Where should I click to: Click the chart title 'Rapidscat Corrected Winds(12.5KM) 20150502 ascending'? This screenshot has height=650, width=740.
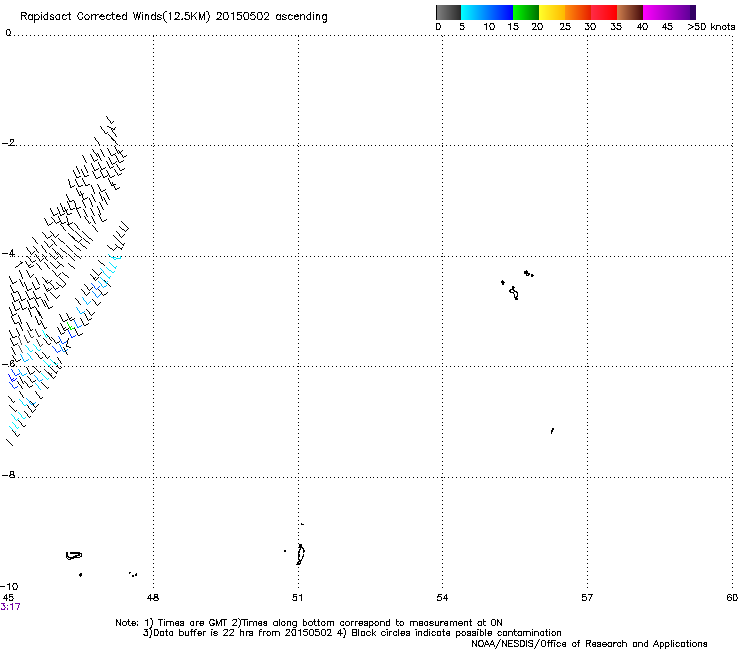coord(174,16)
